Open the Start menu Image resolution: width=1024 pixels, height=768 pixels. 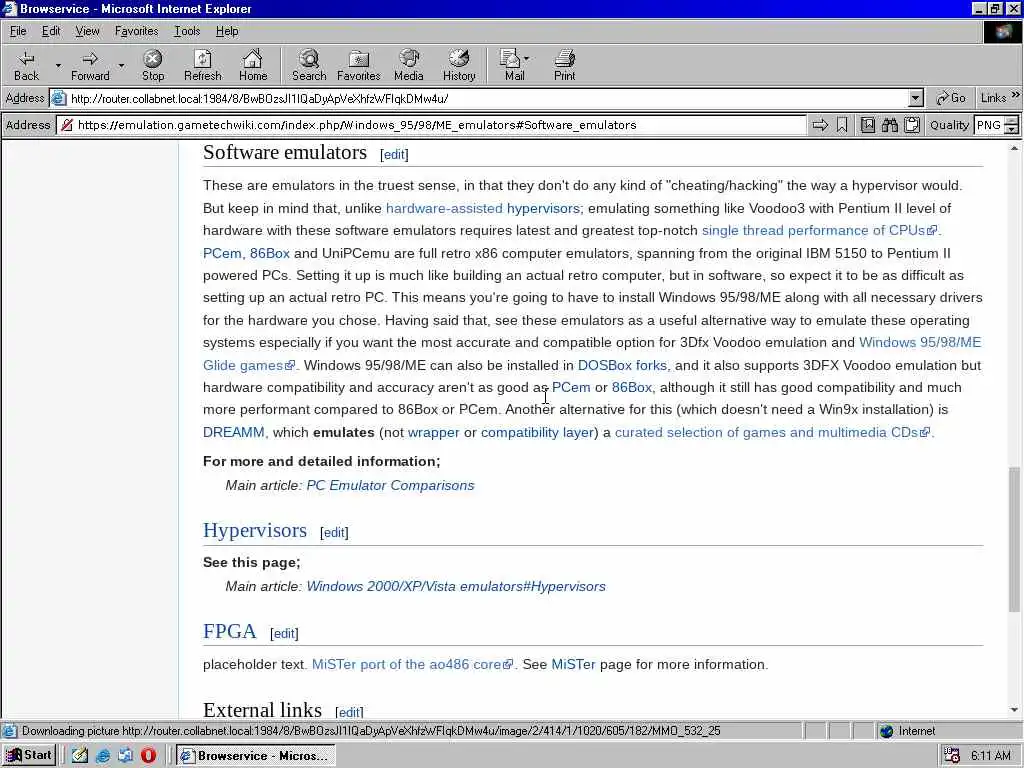coord(29,756)
